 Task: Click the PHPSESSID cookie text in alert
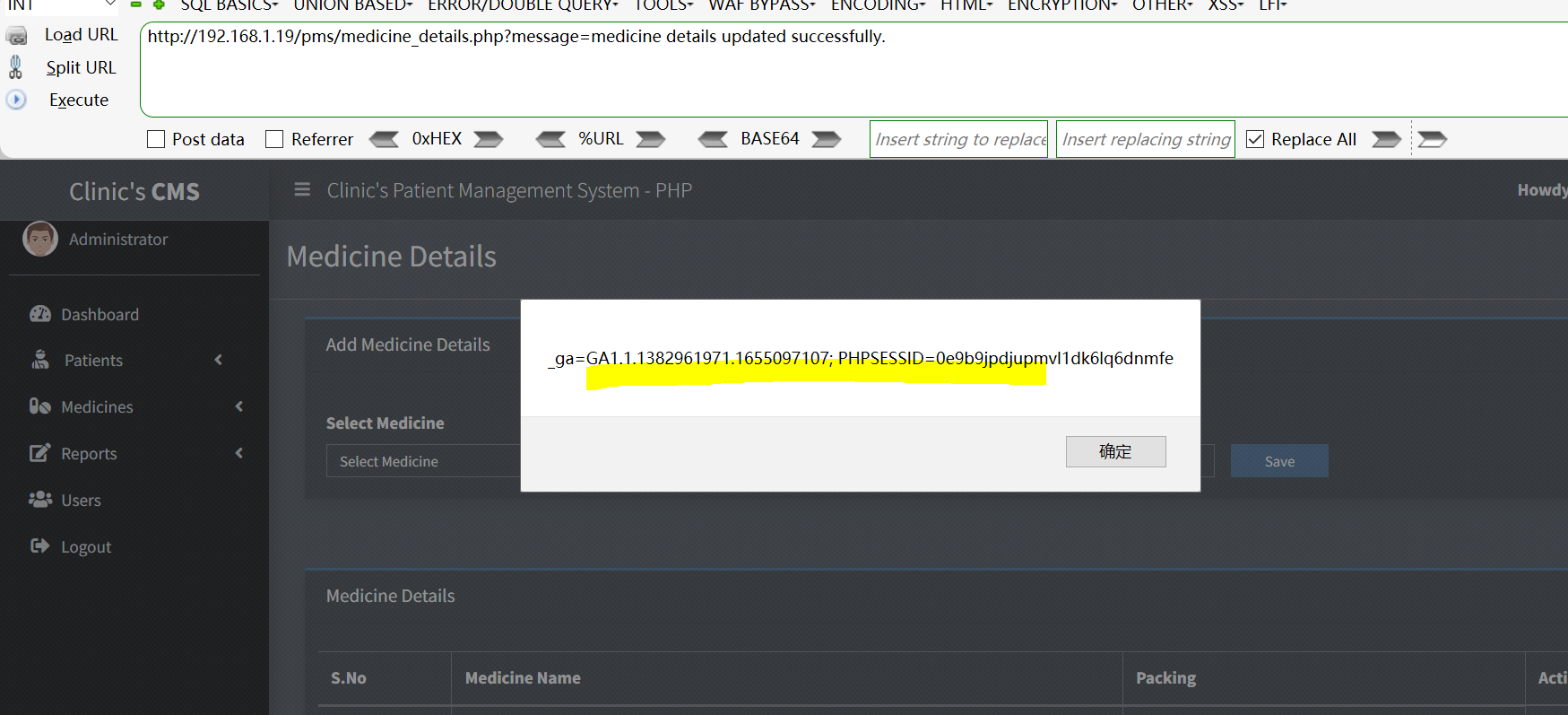click(x=1005, y=358)
